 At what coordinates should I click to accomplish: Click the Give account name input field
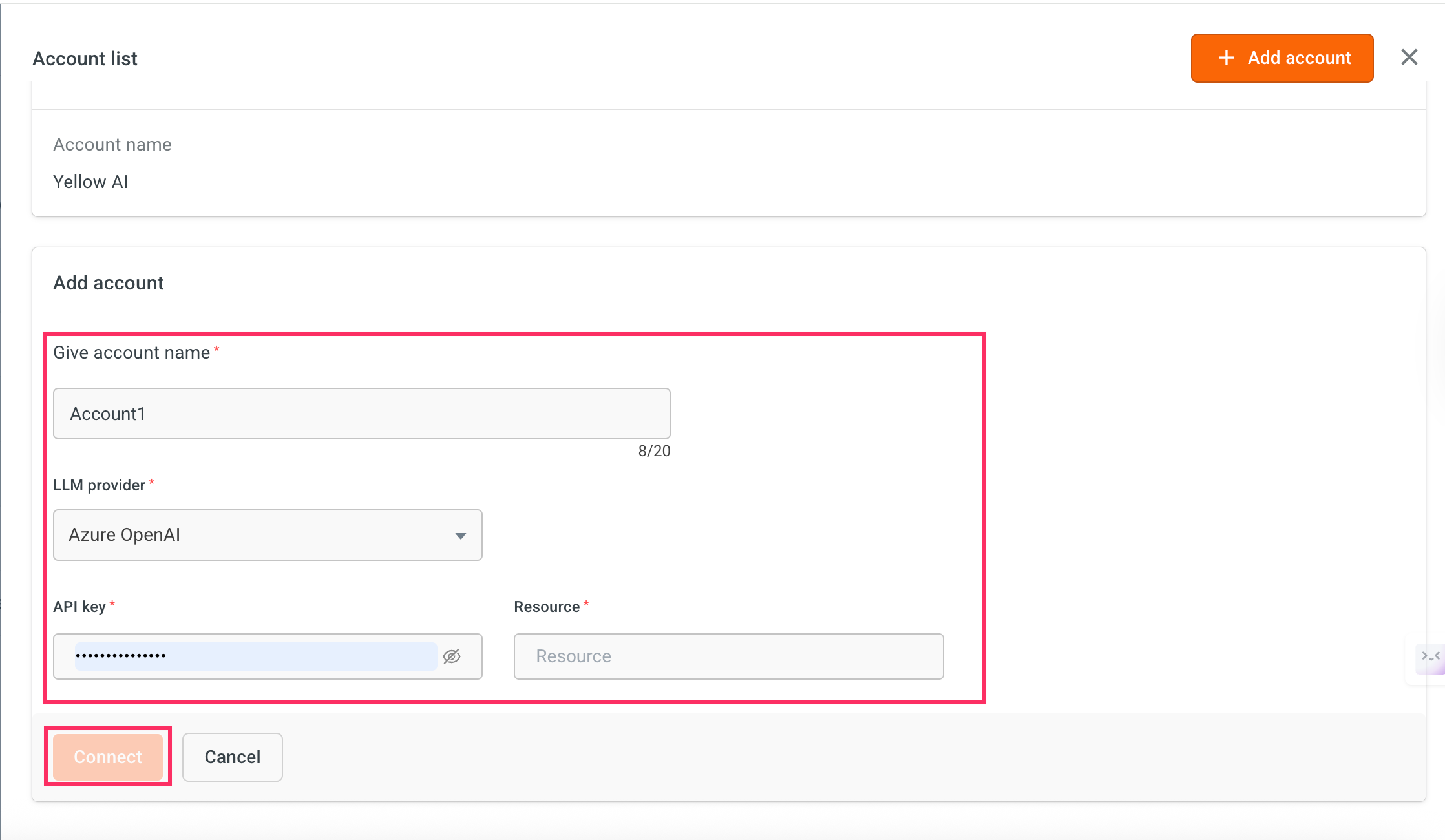(362, 414)
